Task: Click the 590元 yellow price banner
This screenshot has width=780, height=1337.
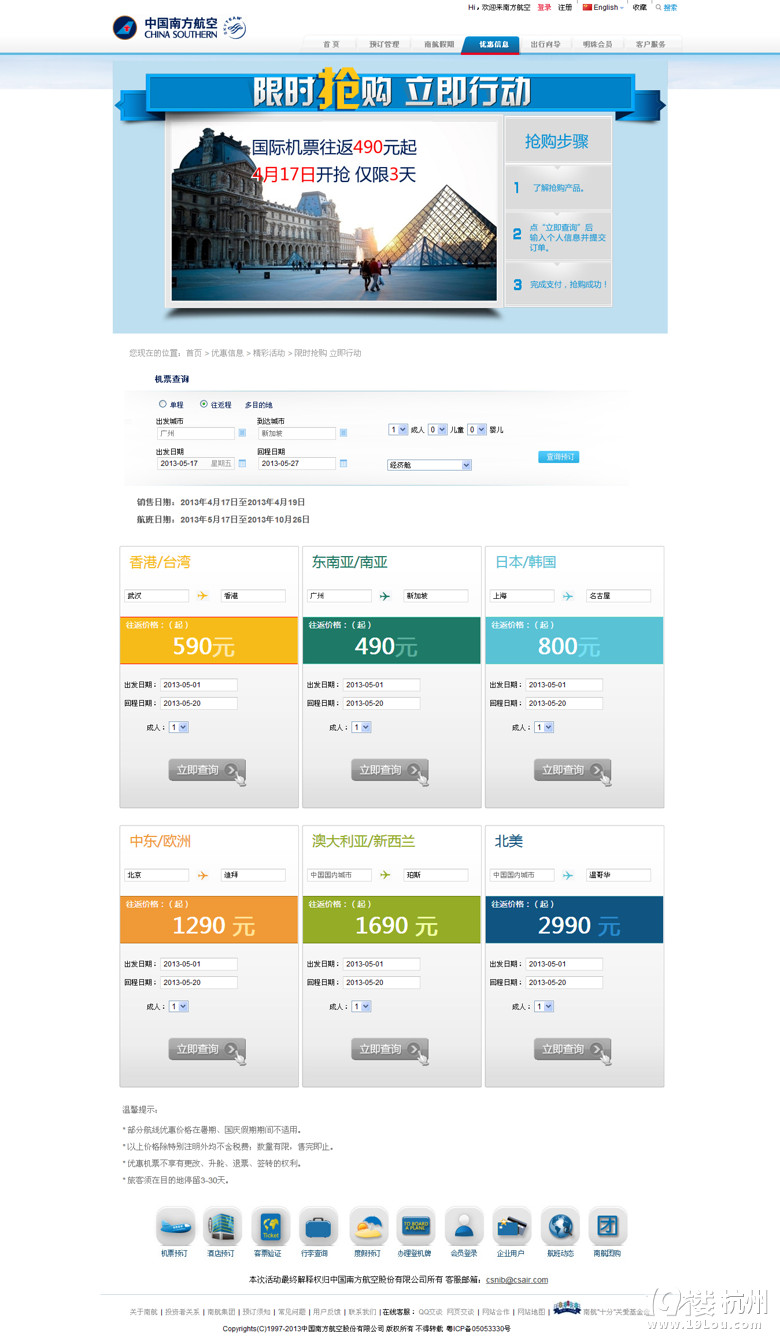Action: 209,640
